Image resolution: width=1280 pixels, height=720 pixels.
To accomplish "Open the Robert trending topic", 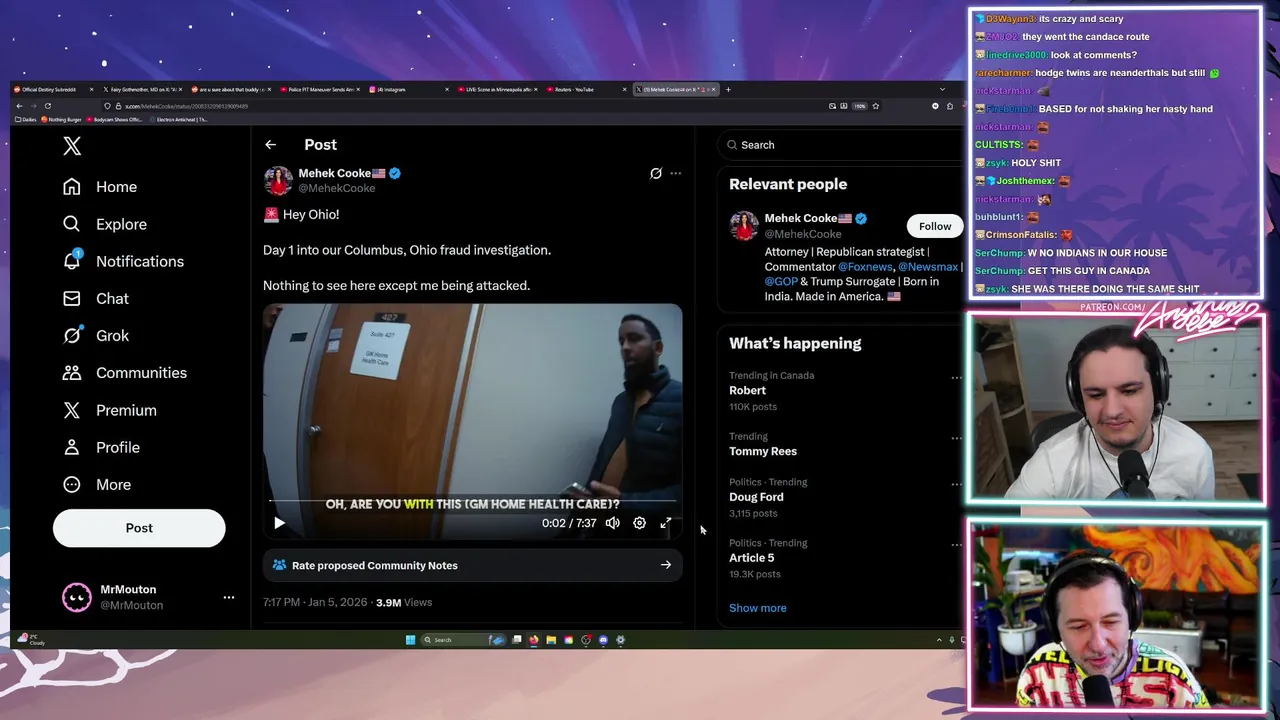I will [x=748, y=391].
